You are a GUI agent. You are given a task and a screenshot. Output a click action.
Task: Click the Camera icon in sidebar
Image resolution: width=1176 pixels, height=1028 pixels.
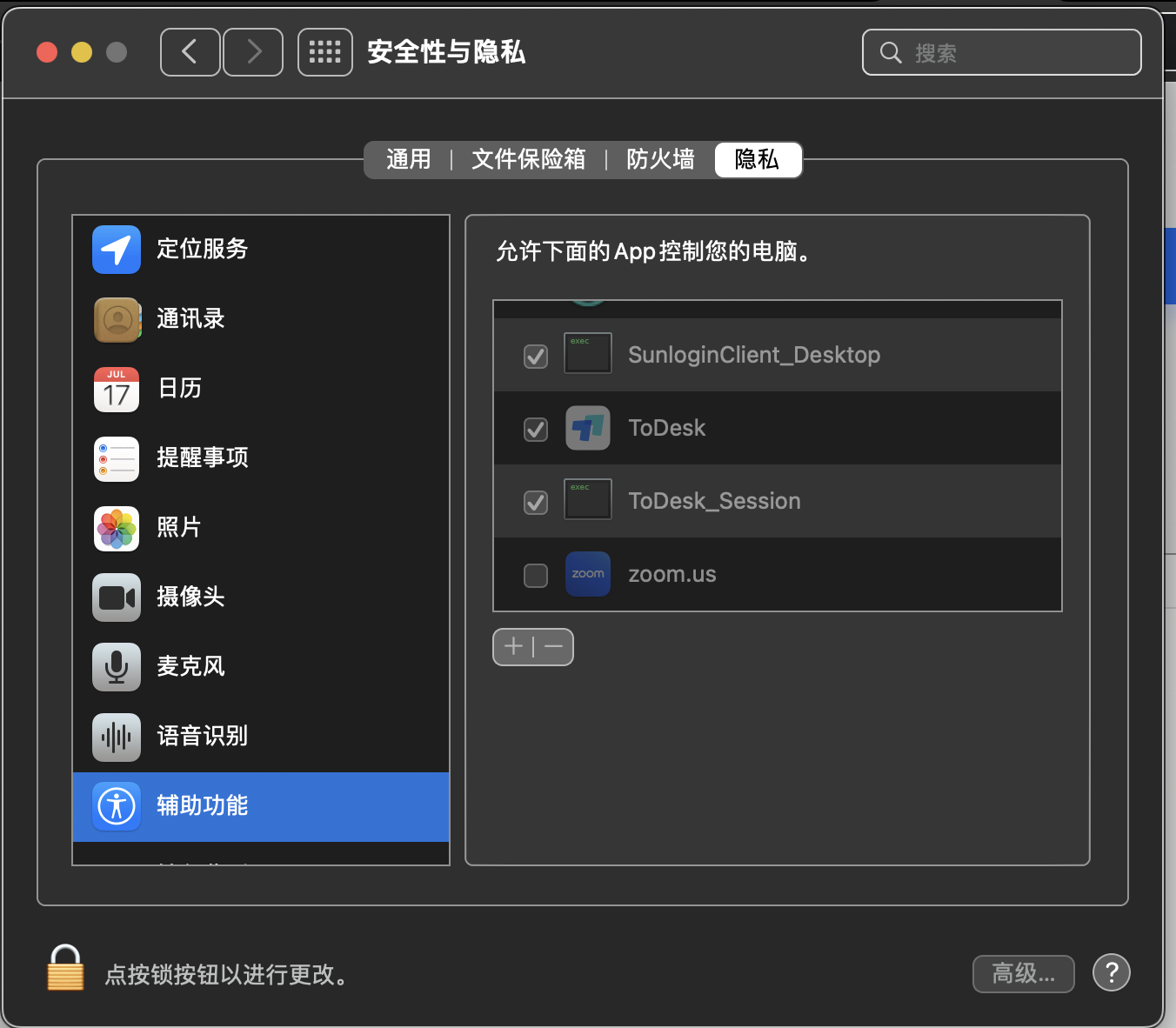click(x=117, y=597)
